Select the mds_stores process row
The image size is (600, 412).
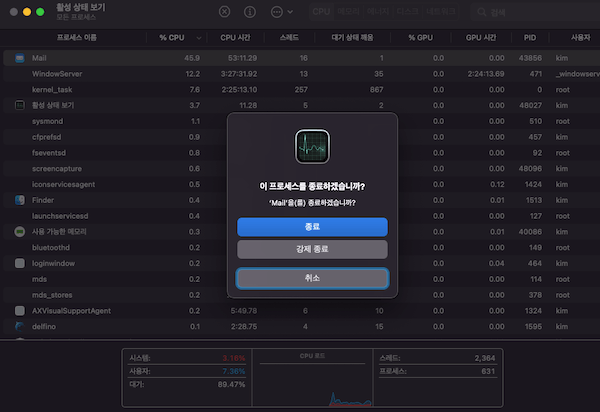[x=302, y=295]
